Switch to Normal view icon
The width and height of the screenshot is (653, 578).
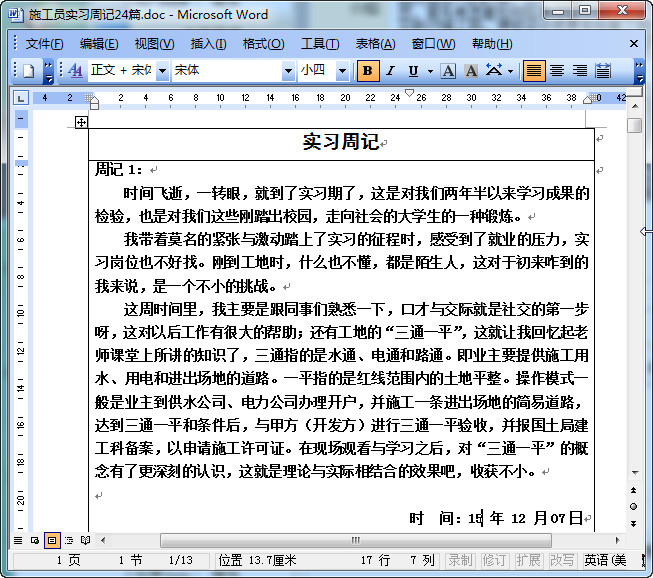[18, 541]
